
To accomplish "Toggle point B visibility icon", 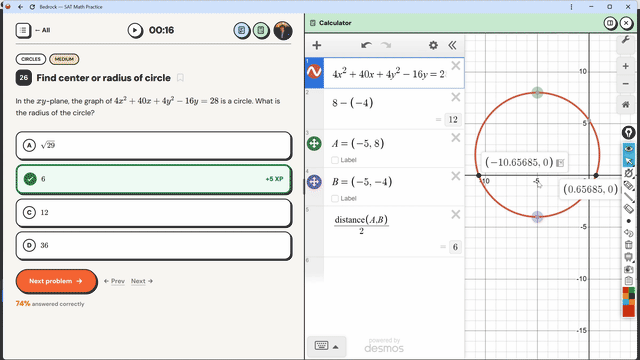I will coord(314,182).
